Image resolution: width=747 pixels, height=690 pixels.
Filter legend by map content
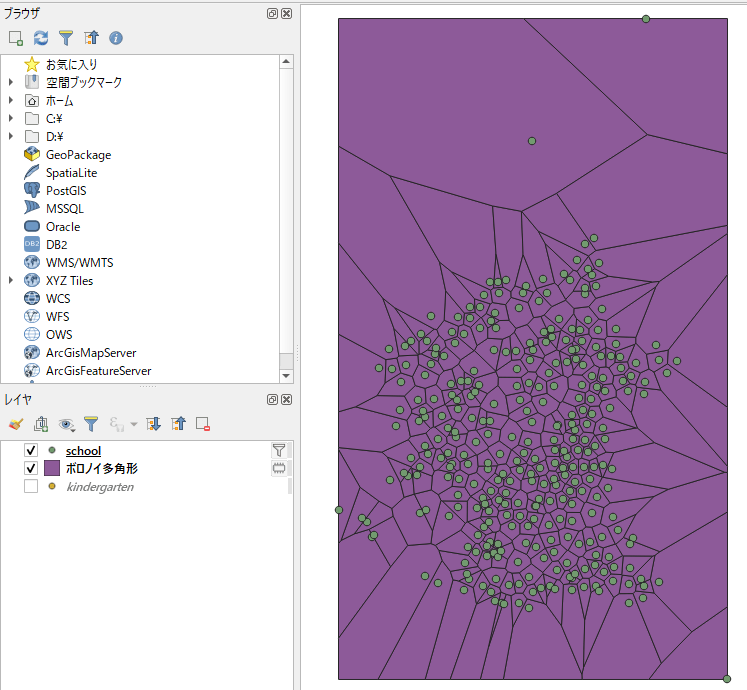click(91, 424)
